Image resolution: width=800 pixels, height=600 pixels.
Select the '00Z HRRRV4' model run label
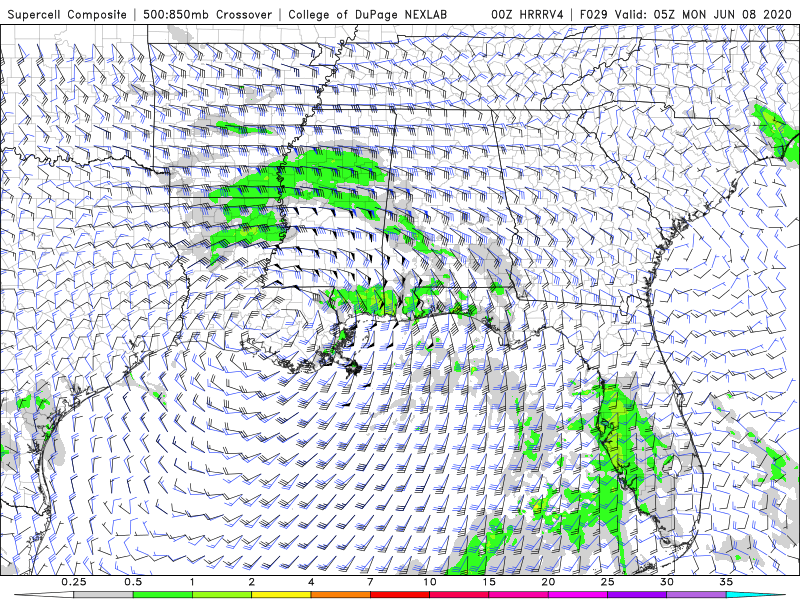(x=528, y=14)
